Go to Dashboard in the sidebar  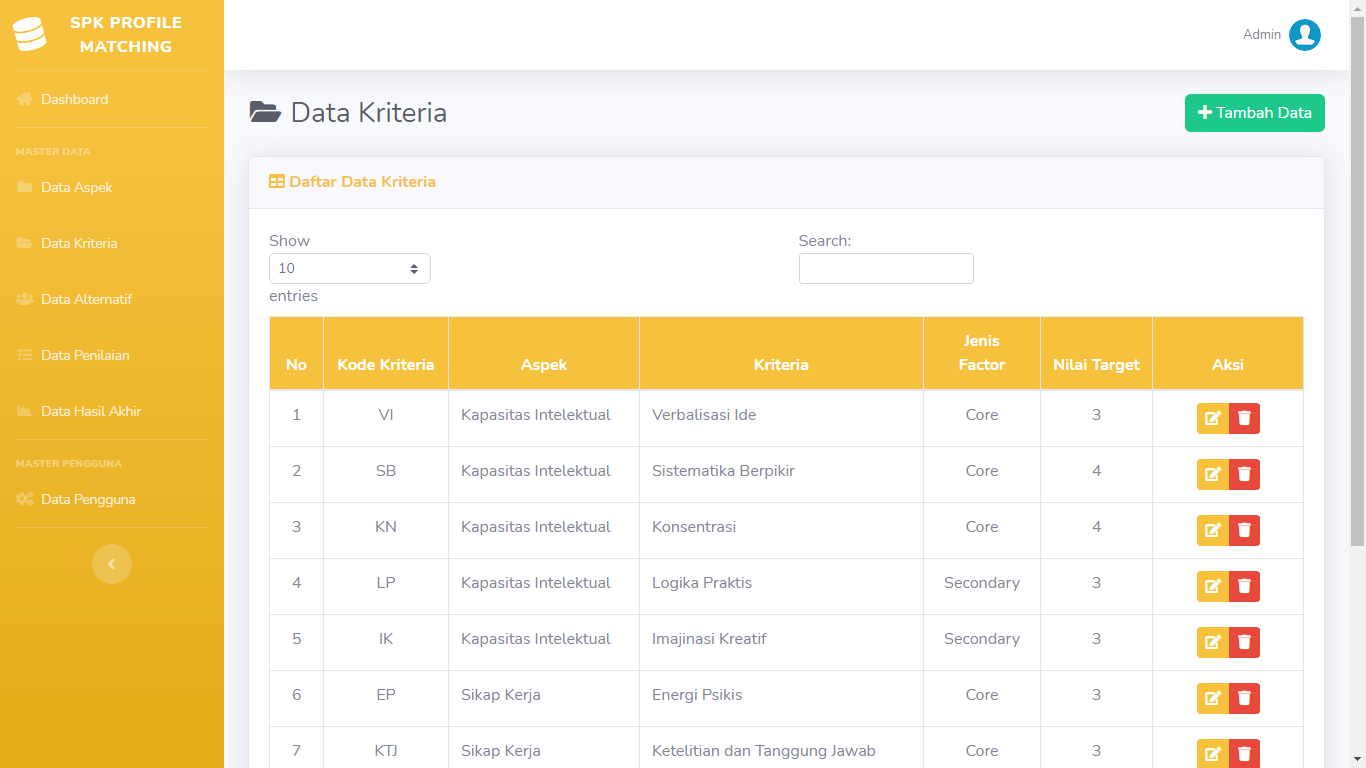[x=112, y=99]
